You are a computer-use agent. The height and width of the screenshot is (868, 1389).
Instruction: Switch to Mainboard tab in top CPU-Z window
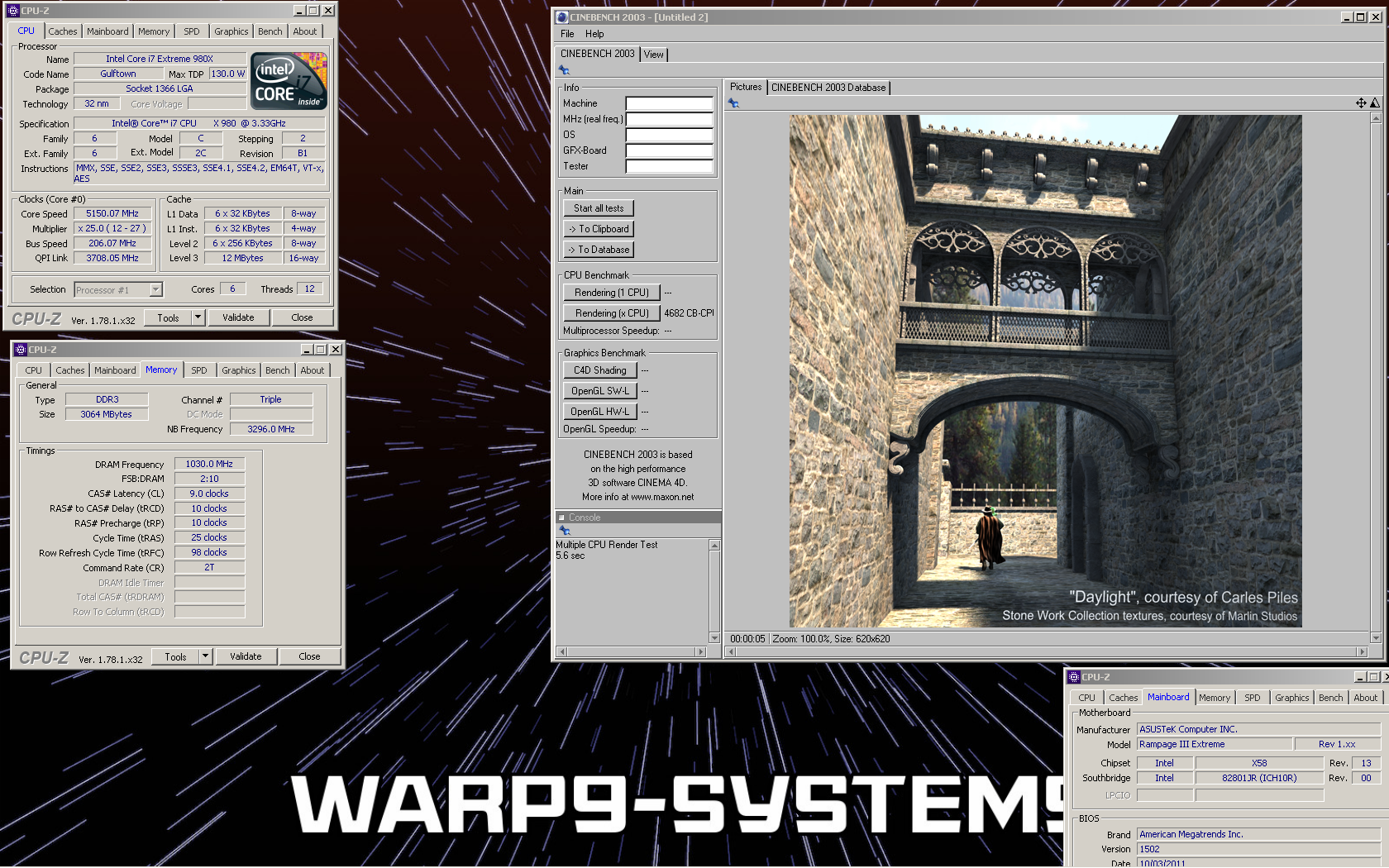pyautogui.click(x=107, y=31)
